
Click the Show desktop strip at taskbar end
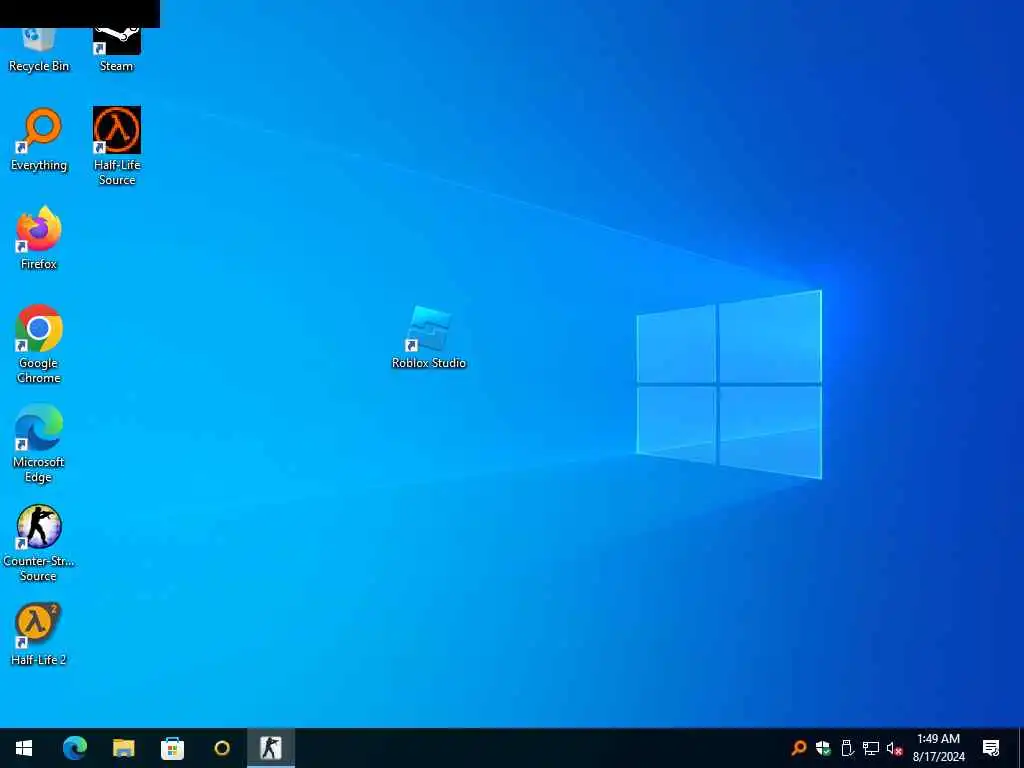coord(1021,748)
